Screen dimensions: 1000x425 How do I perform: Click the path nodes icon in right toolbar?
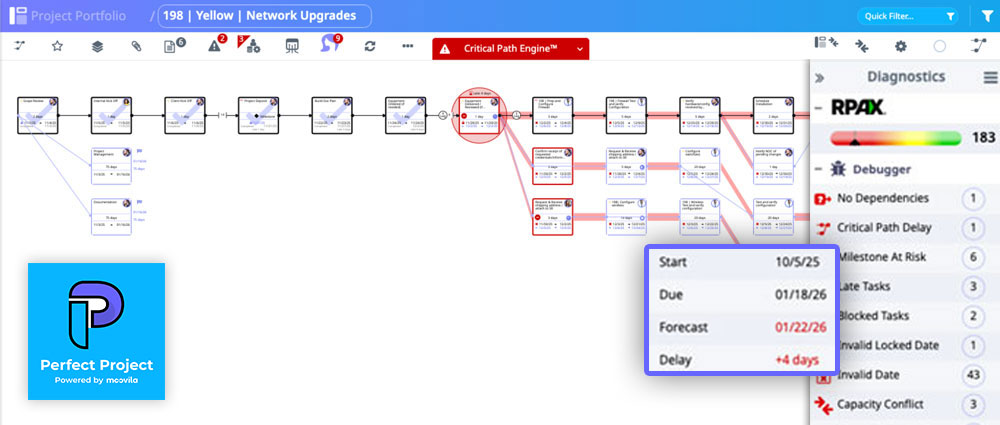[x=978, y=45]
